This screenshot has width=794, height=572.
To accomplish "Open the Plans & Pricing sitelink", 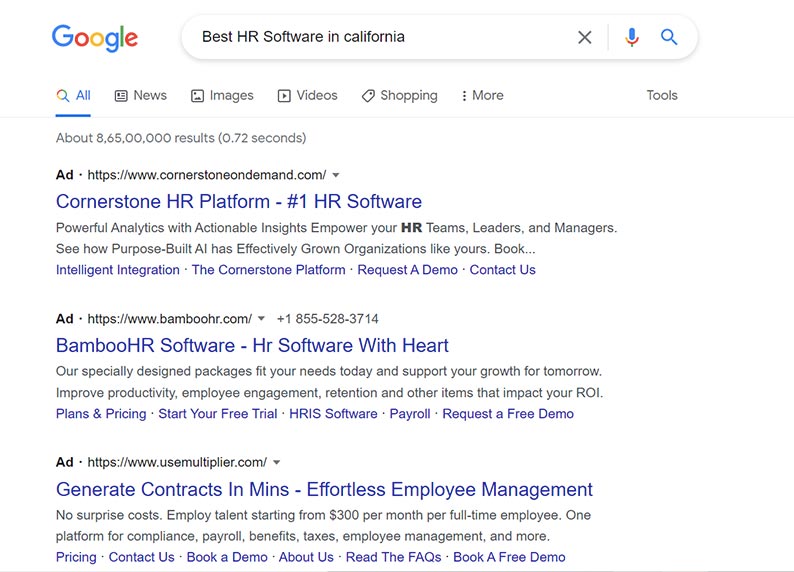I will click(x=101, y=414).
